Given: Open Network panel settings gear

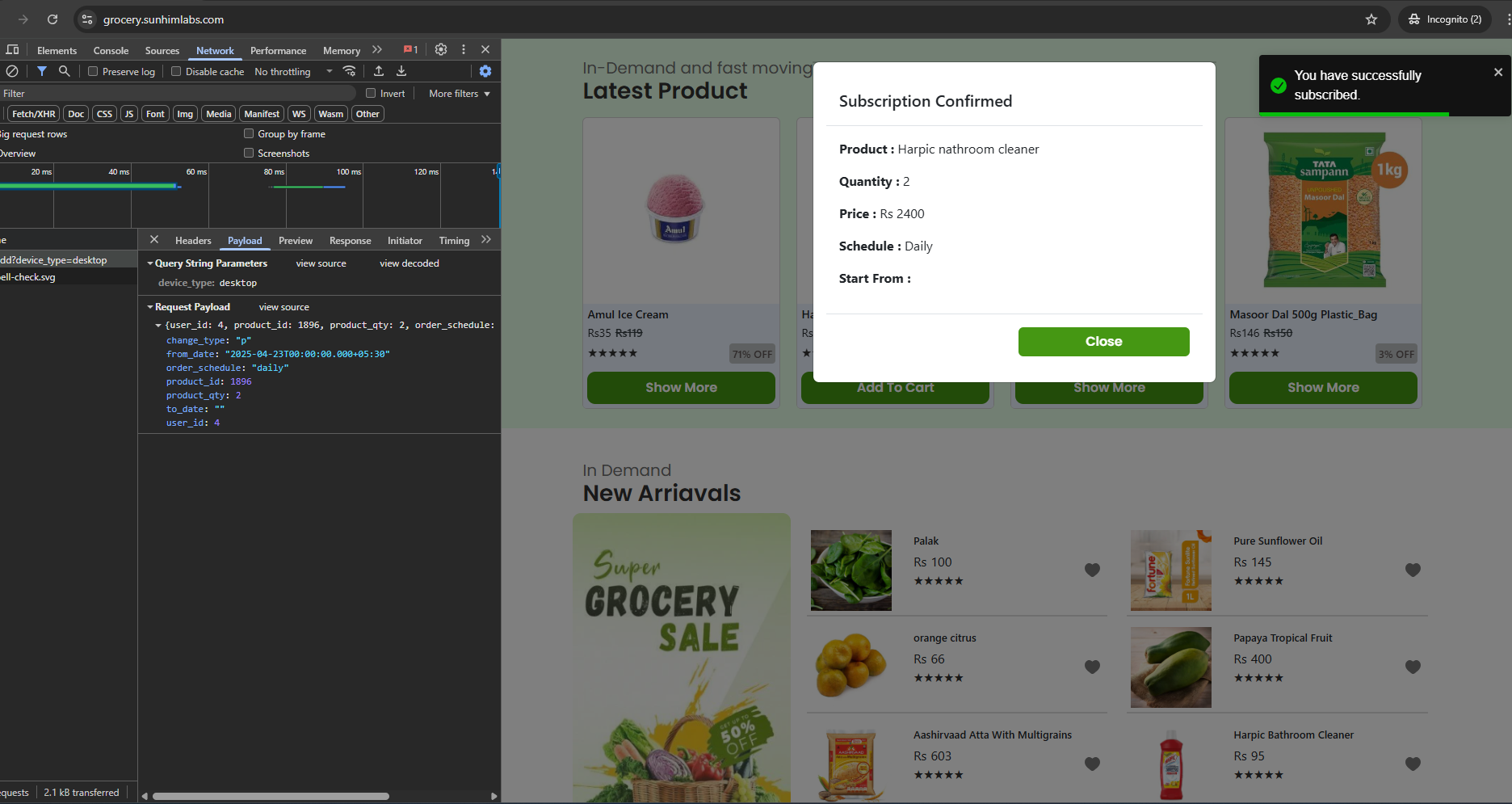Looking at the screenshot, I should [485, 71].
